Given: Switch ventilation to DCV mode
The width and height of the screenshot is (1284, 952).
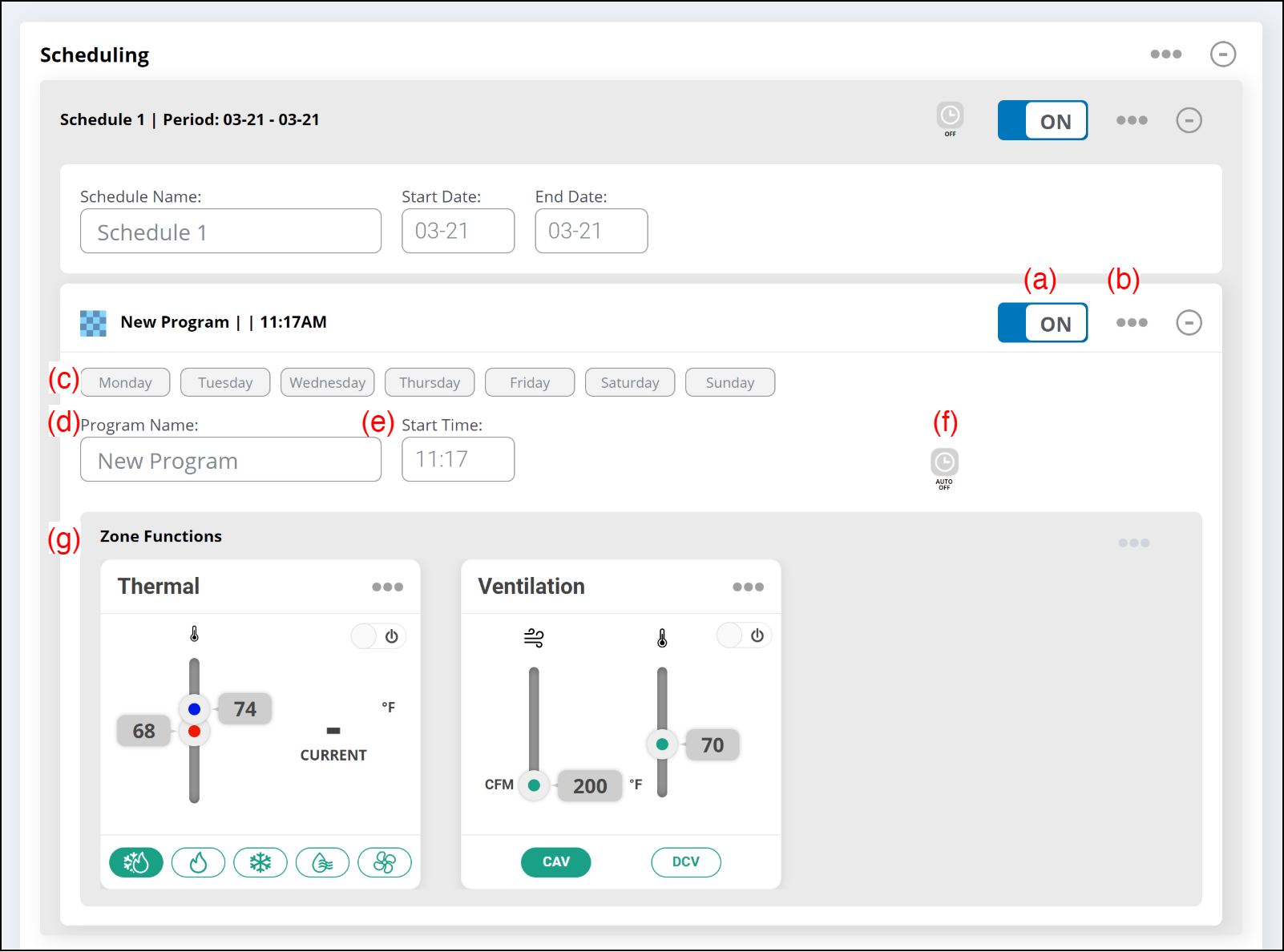Looking at the screenshot, I should [685, 862].
